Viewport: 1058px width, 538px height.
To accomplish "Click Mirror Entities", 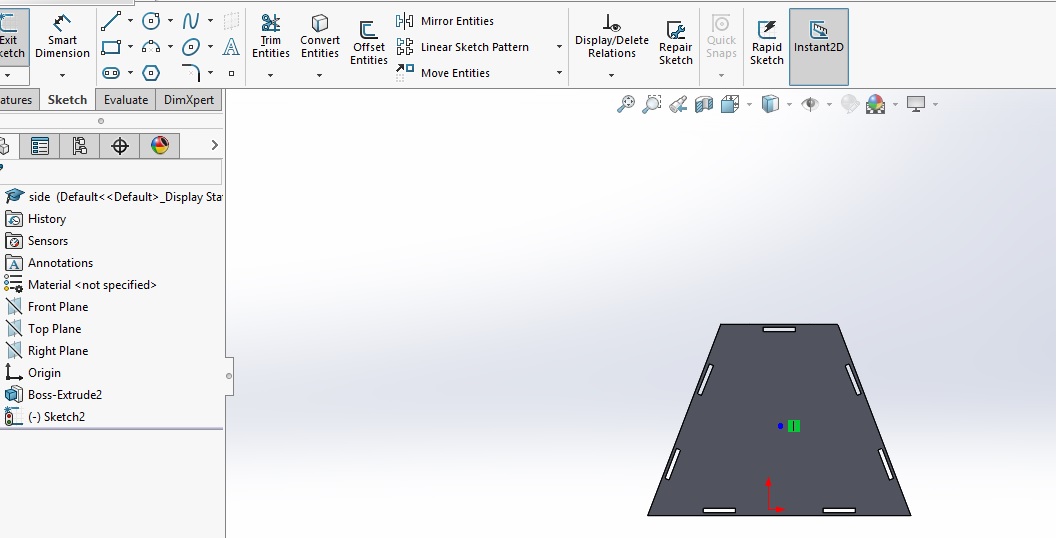I will (x=445, y=21).
